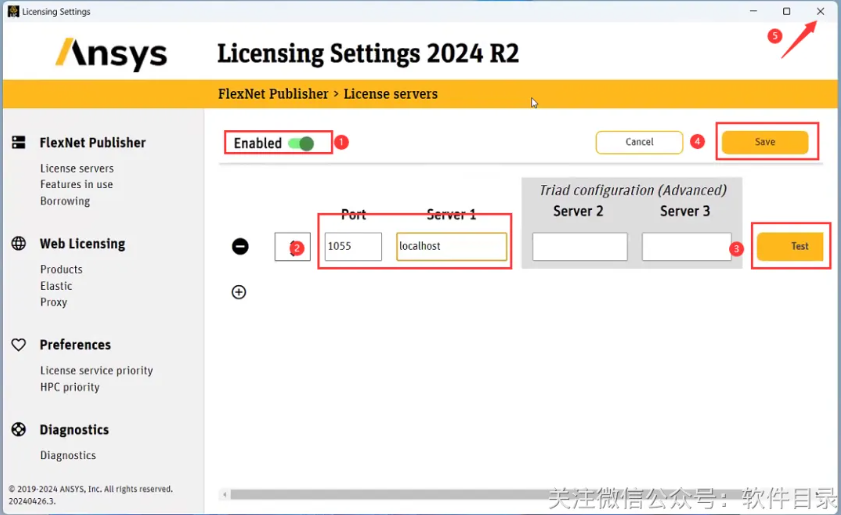Open License service priority preferences

tap(96, 370)
